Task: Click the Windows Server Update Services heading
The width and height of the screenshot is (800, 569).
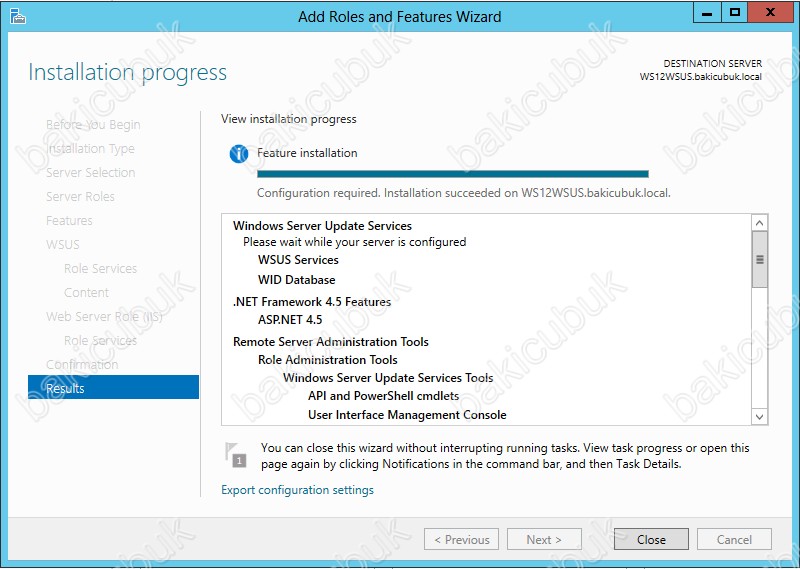Action: [x=322, y=226]
